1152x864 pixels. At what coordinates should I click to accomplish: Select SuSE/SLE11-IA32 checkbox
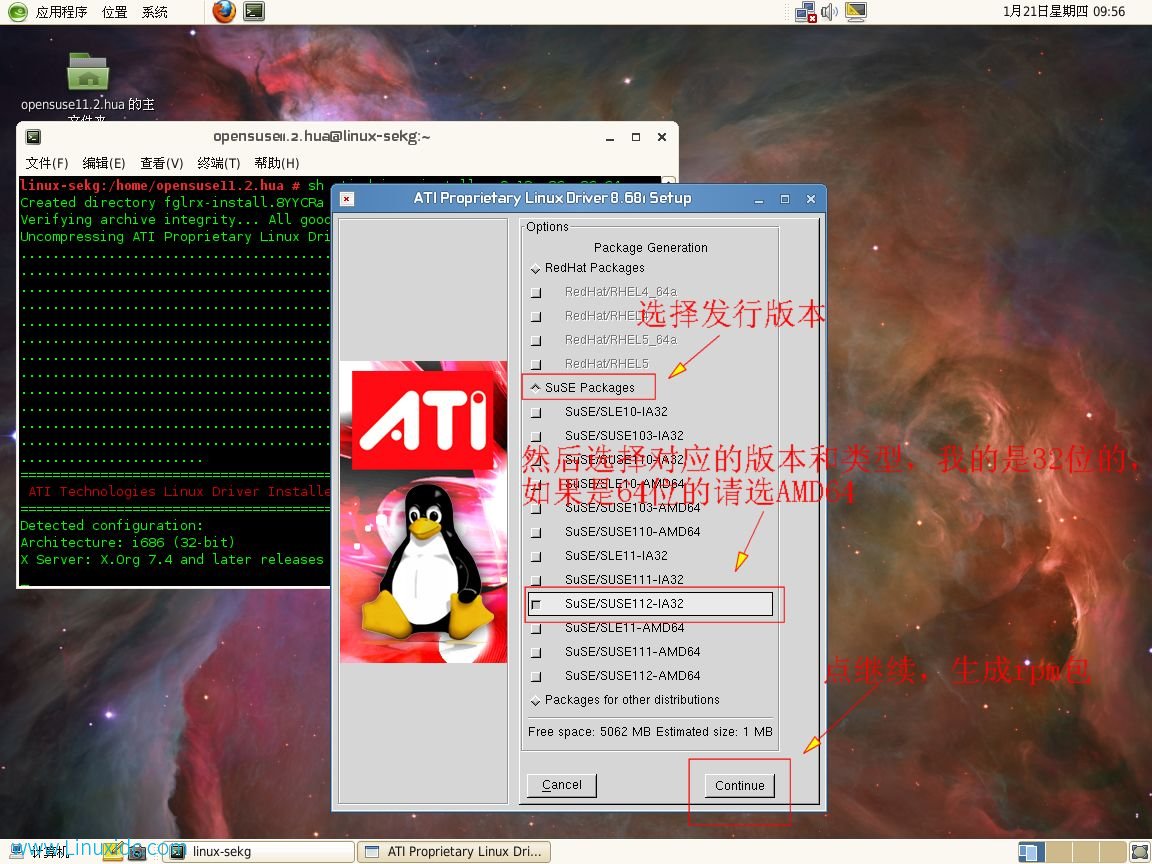point(536,556)
